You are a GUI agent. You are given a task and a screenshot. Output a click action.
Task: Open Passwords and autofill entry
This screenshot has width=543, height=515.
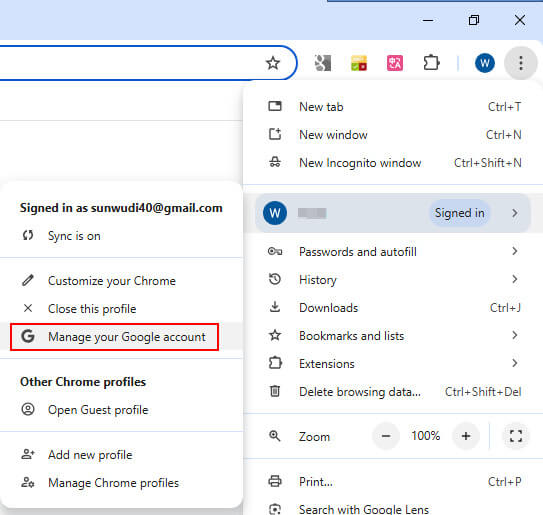393,251
